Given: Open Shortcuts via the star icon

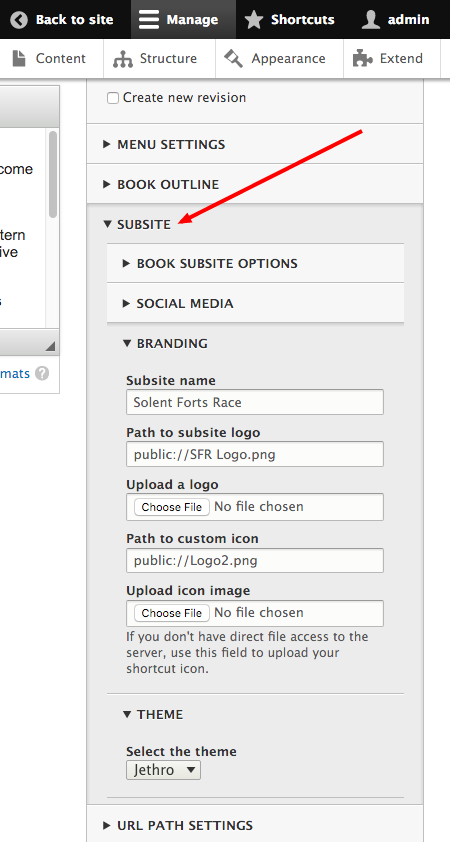Looking at the screenshot, I should click(253, 20).
